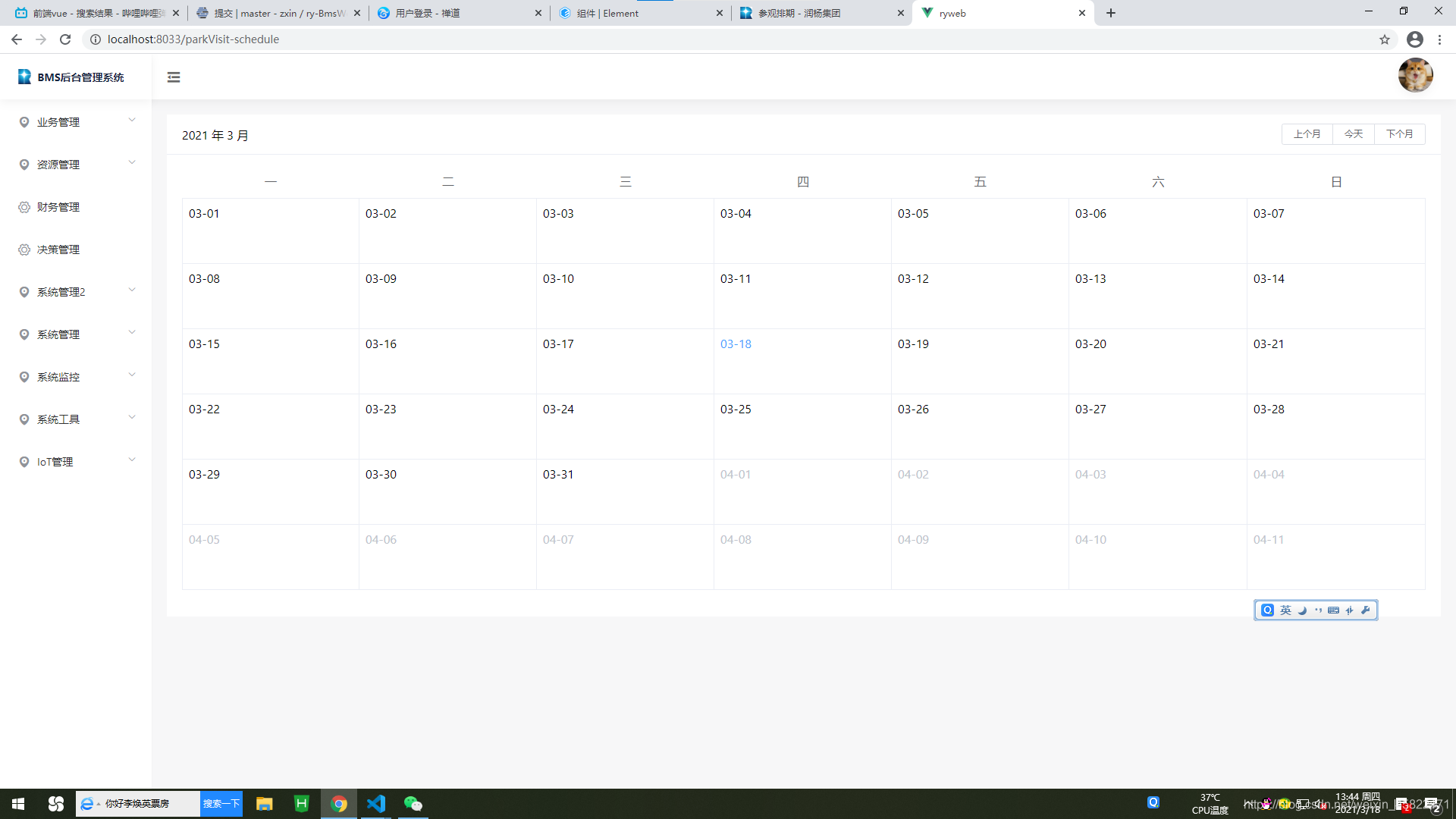Viewport: 1456px width, 819px height.
Task: Reload the page with refresh icon
Action: pos(65,39)
